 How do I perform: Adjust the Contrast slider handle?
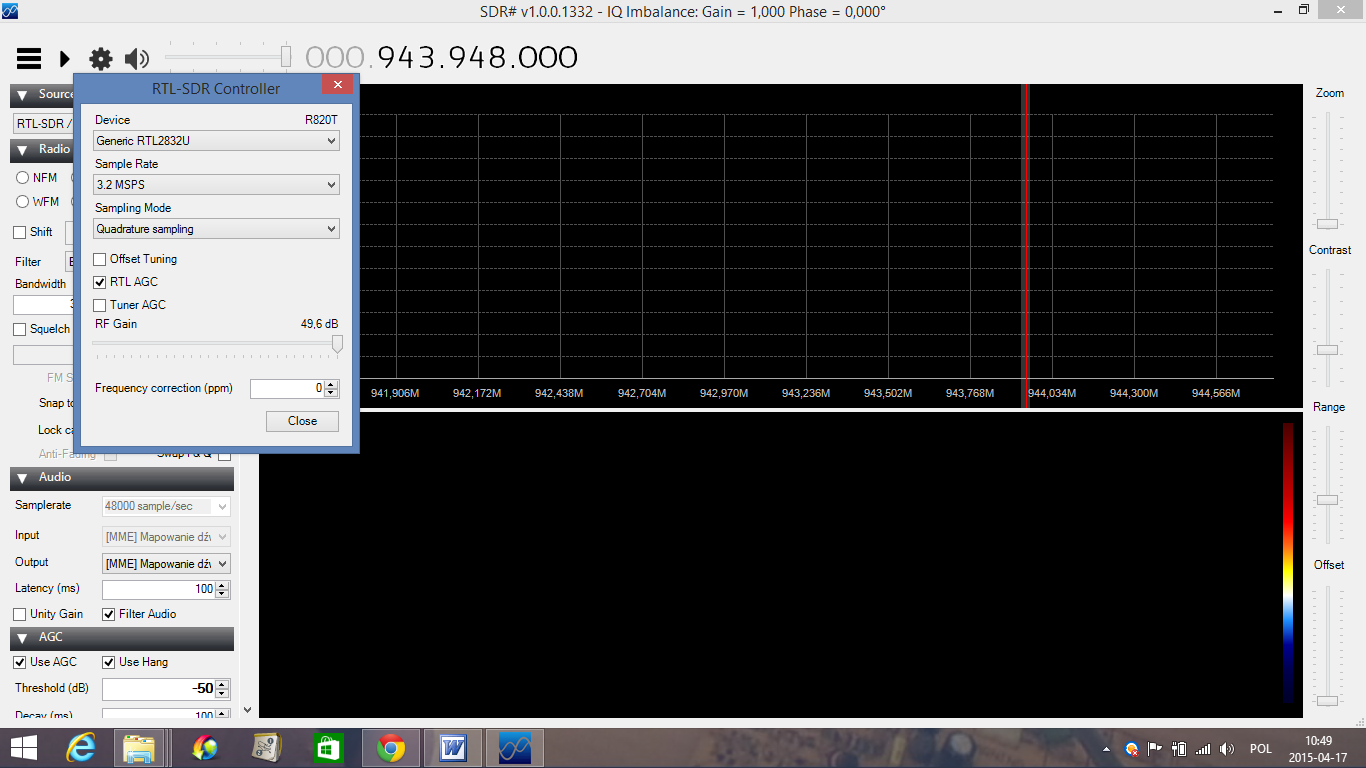coord(1327,350)
